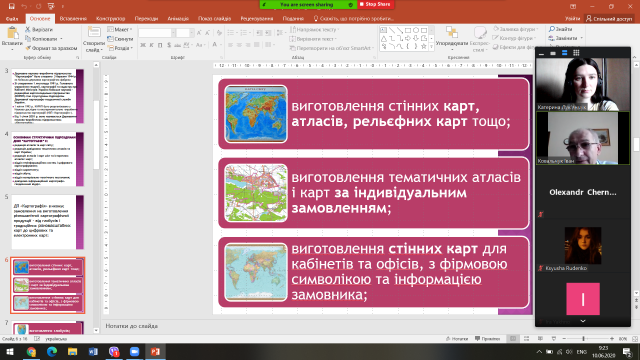
Task: Clear all text formatting icon
Action: tap(219, 33)
